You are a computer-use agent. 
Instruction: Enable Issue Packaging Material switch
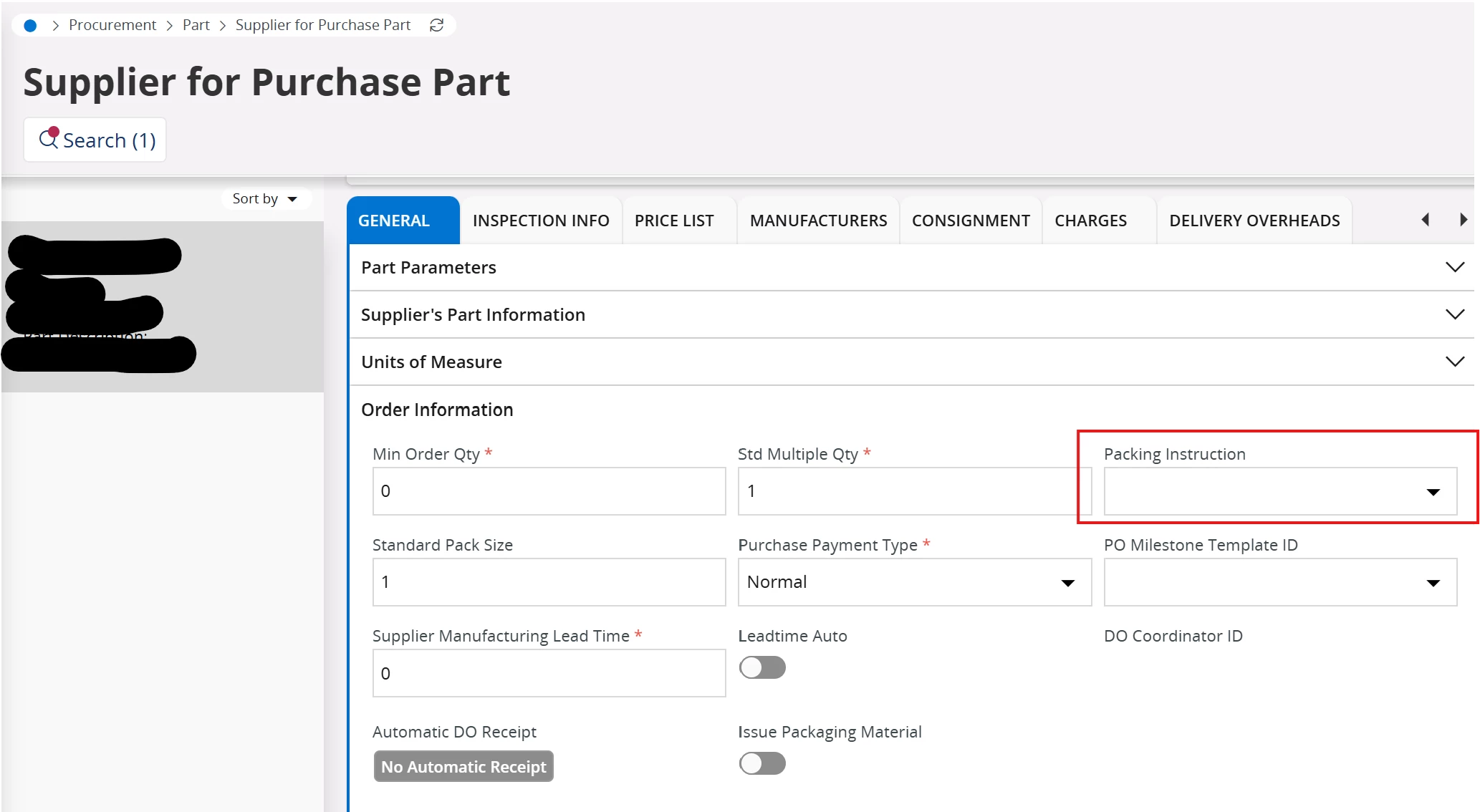762,764
